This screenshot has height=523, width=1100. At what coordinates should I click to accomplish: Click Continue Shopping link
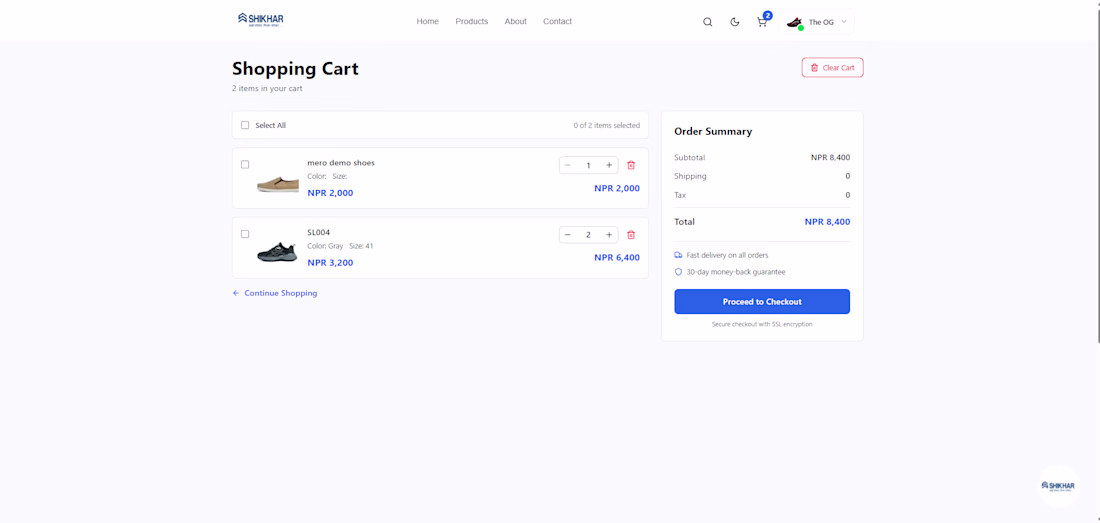(x=275, y=293)
